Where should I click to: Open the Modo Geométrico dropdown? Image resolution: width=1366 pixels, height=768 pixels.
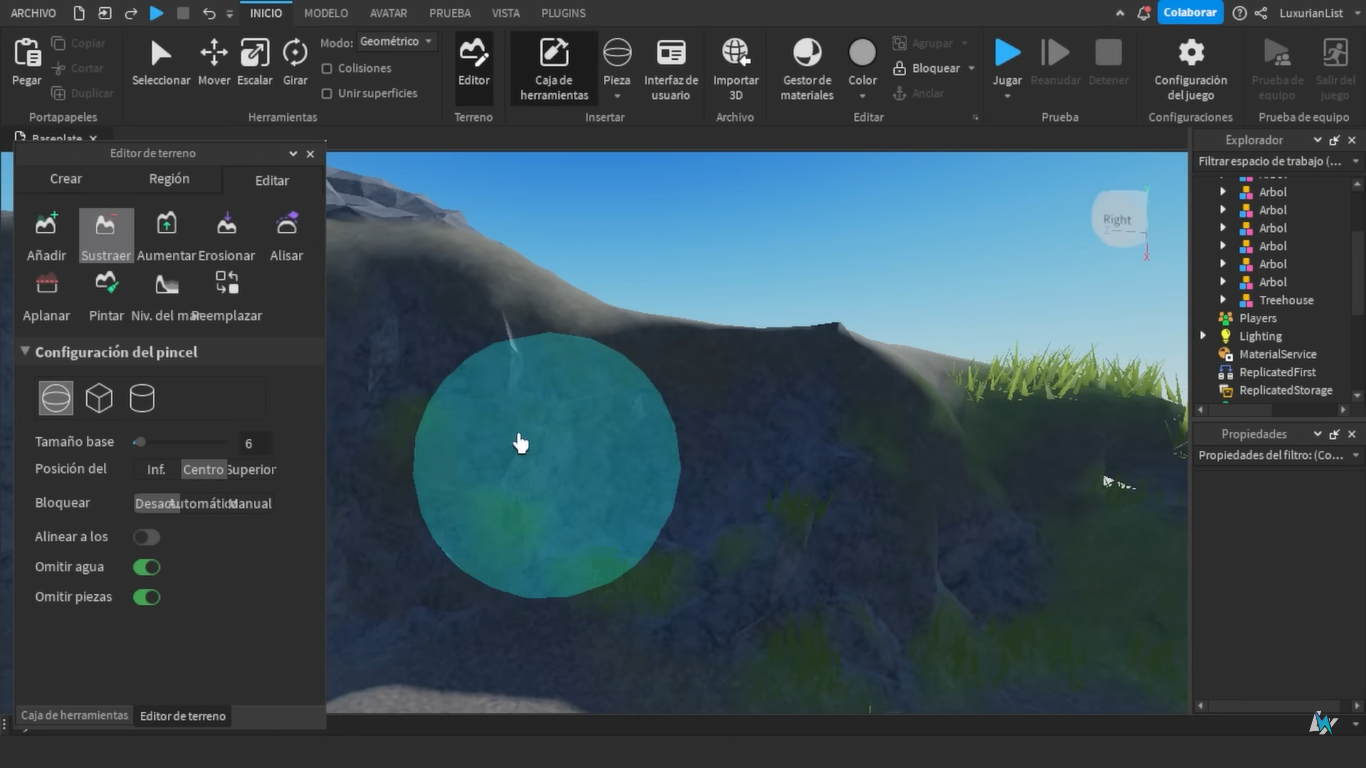click(x=396, y=40)
